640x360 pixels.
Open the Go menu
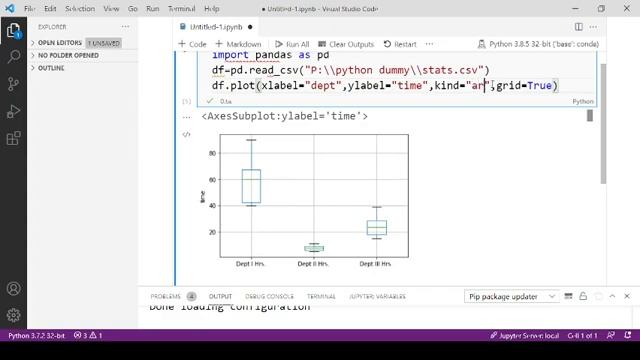(x=133, y=9)
